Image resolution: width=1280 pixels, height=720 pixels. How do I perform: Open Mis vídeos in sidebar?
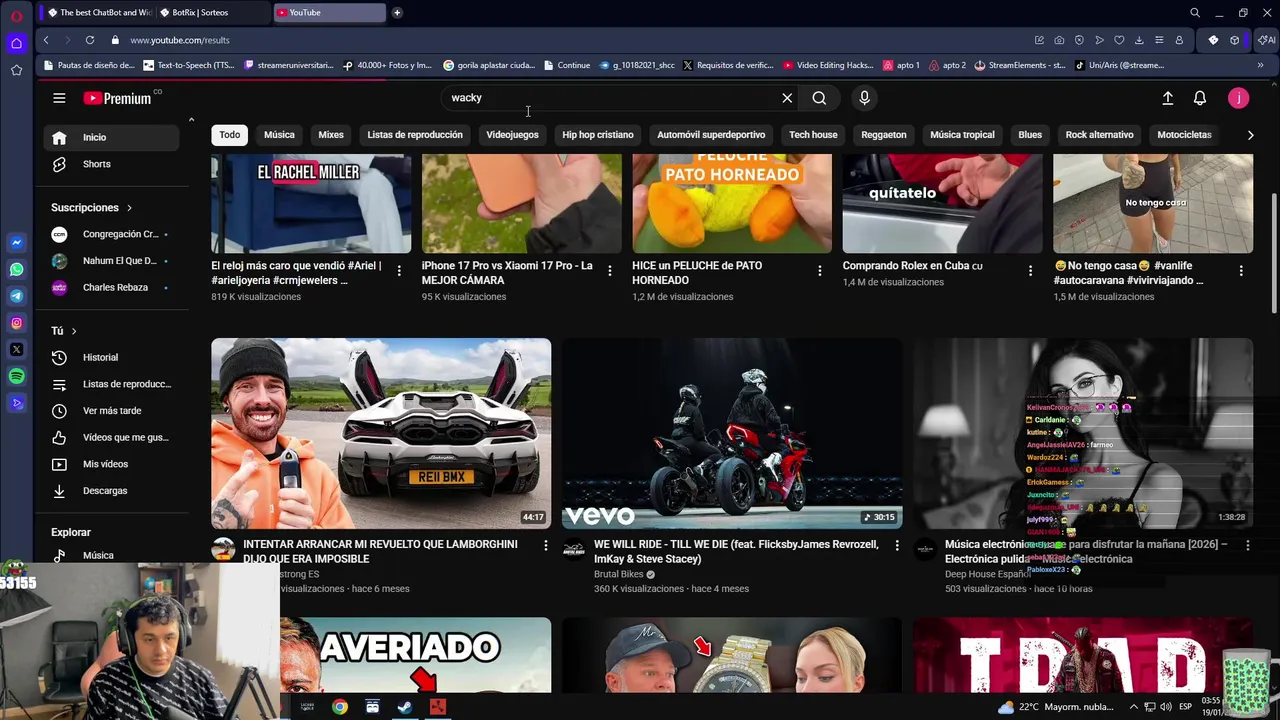coord(109,464)
